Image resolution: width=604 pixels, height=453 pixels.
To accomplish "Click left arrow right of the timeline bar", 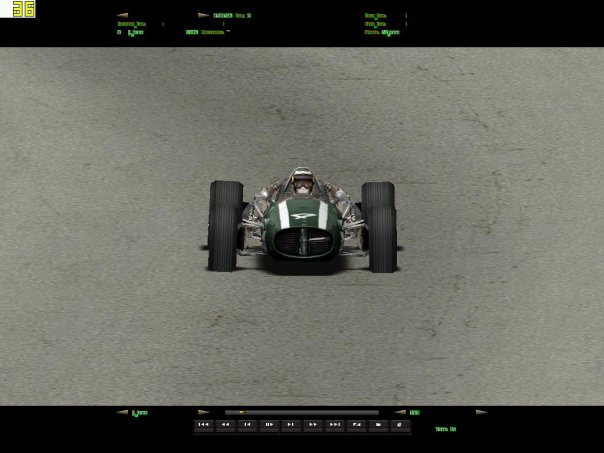I will click(x=399, y=412).
